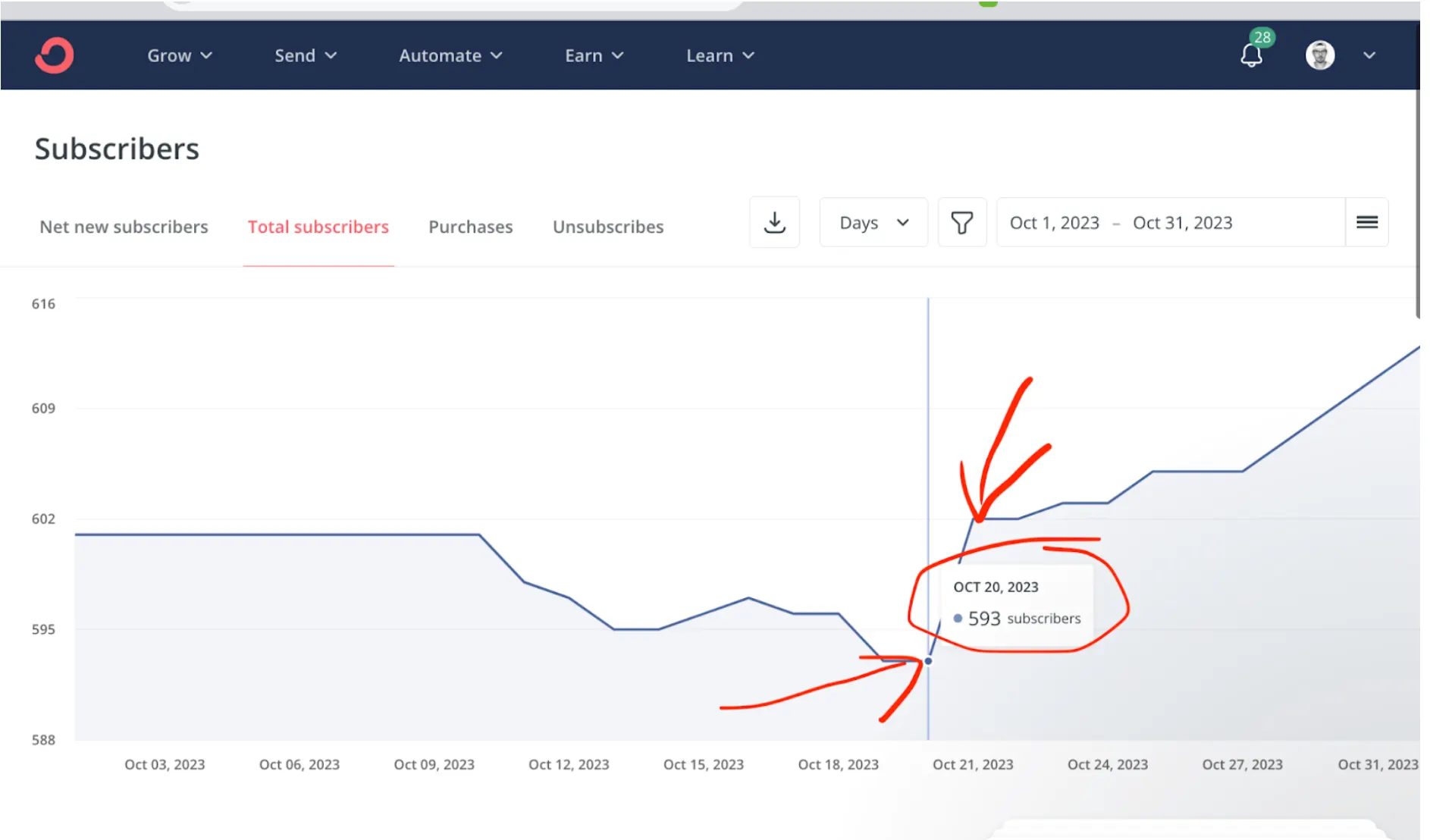Switch to the Purchases tab
Image resolution: width=1430 pixels, height=840 pixels.
[470, 227]
